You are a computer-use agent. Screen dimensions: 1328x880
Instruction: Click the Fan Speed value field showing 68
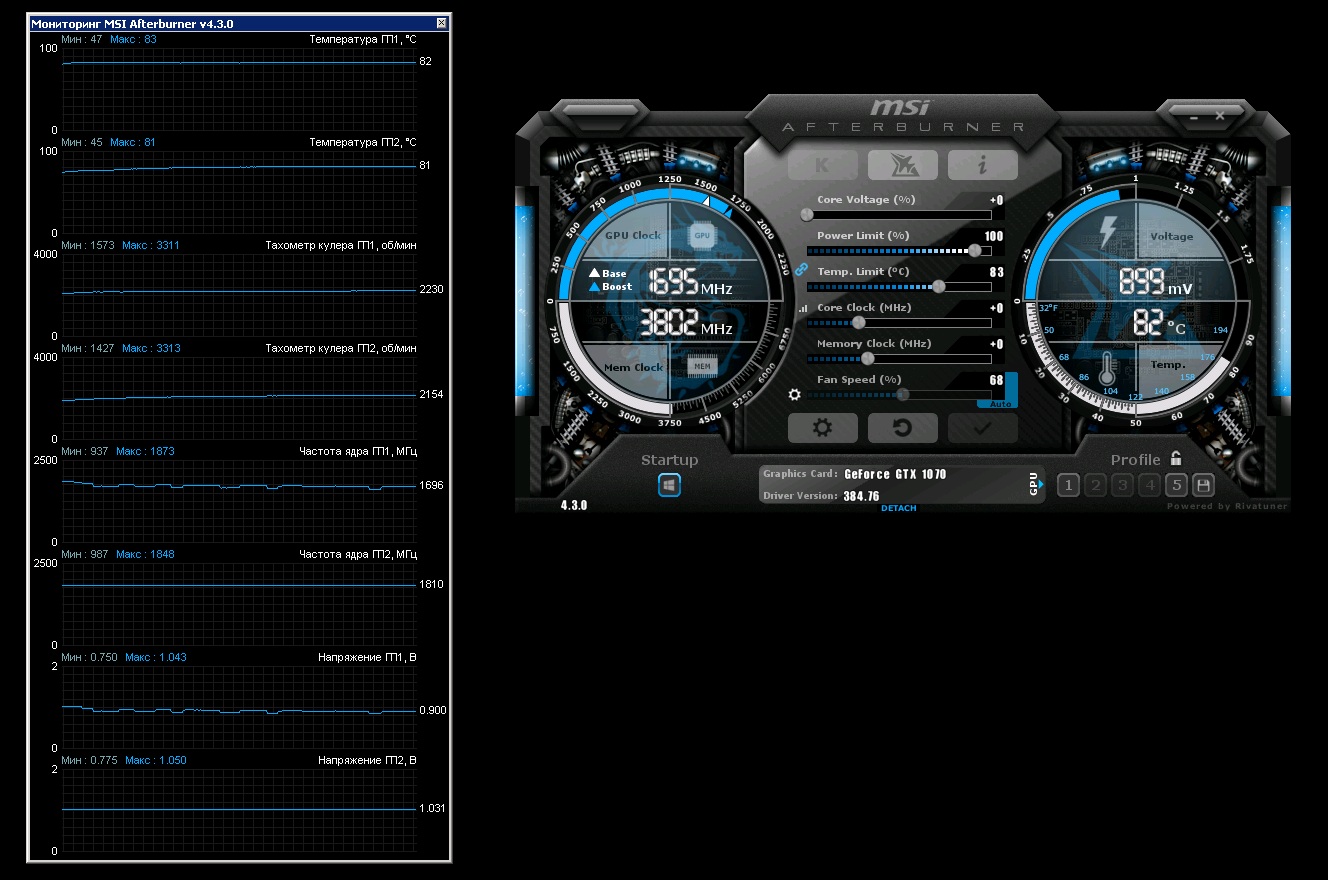coord(997,380)
